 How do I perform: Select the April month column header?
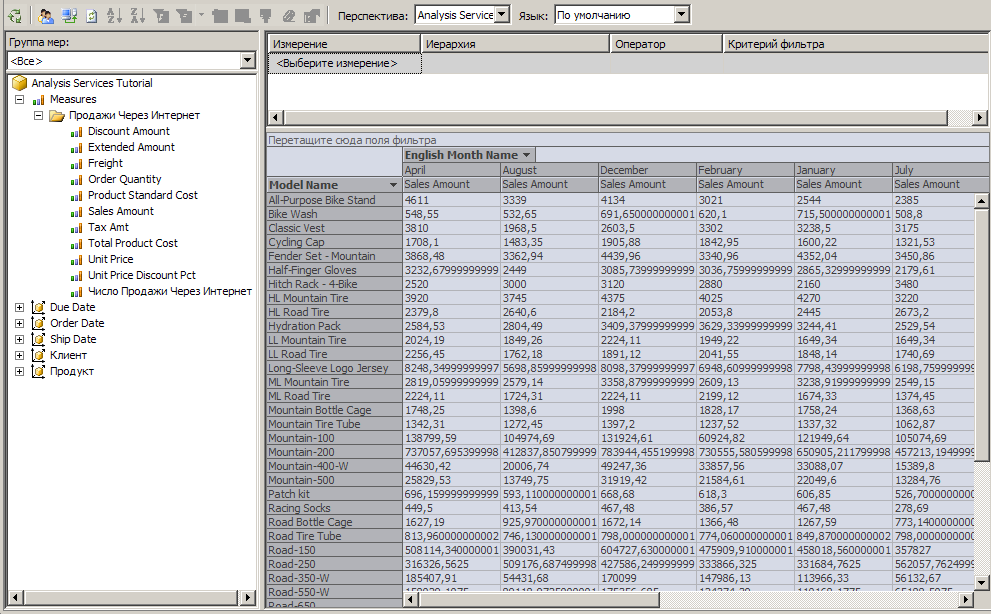click(452, 170)
